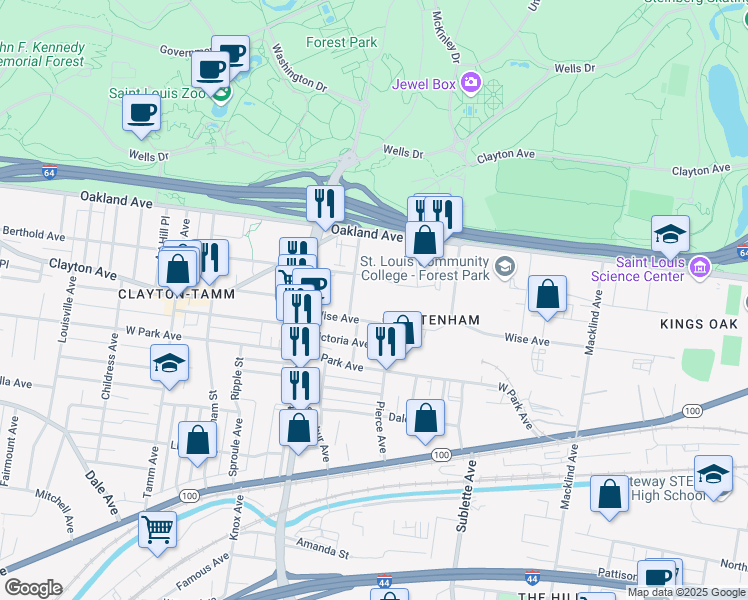The width and height of the screenshot is (748, 600).
Task: Click the St. Louis Community College - Forest Park label
Action: 425,269
